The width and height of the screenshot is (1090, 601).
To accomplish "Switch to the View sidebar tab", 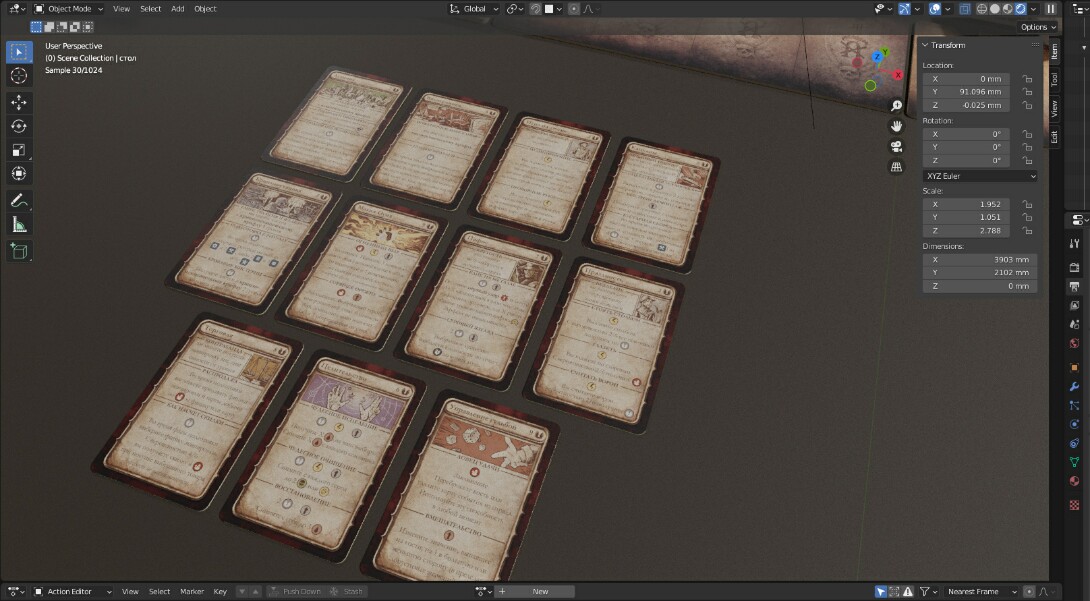I will click(1054, 108).
